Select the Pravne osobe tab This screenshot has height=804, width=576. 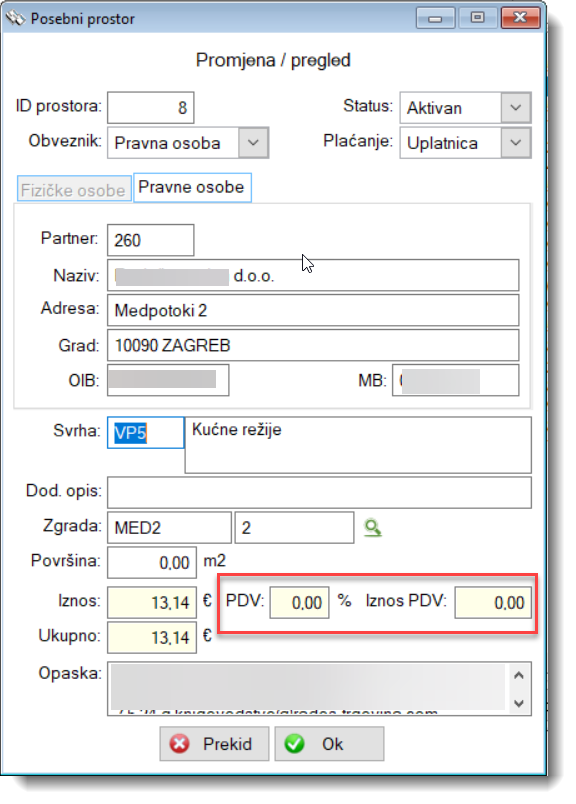[192, 188]
